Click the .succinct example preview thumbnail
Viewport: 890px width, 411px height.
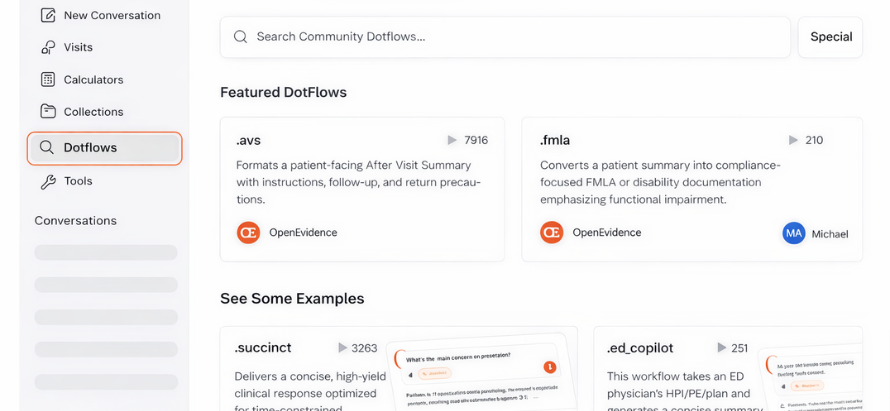(x=482, y=372)
